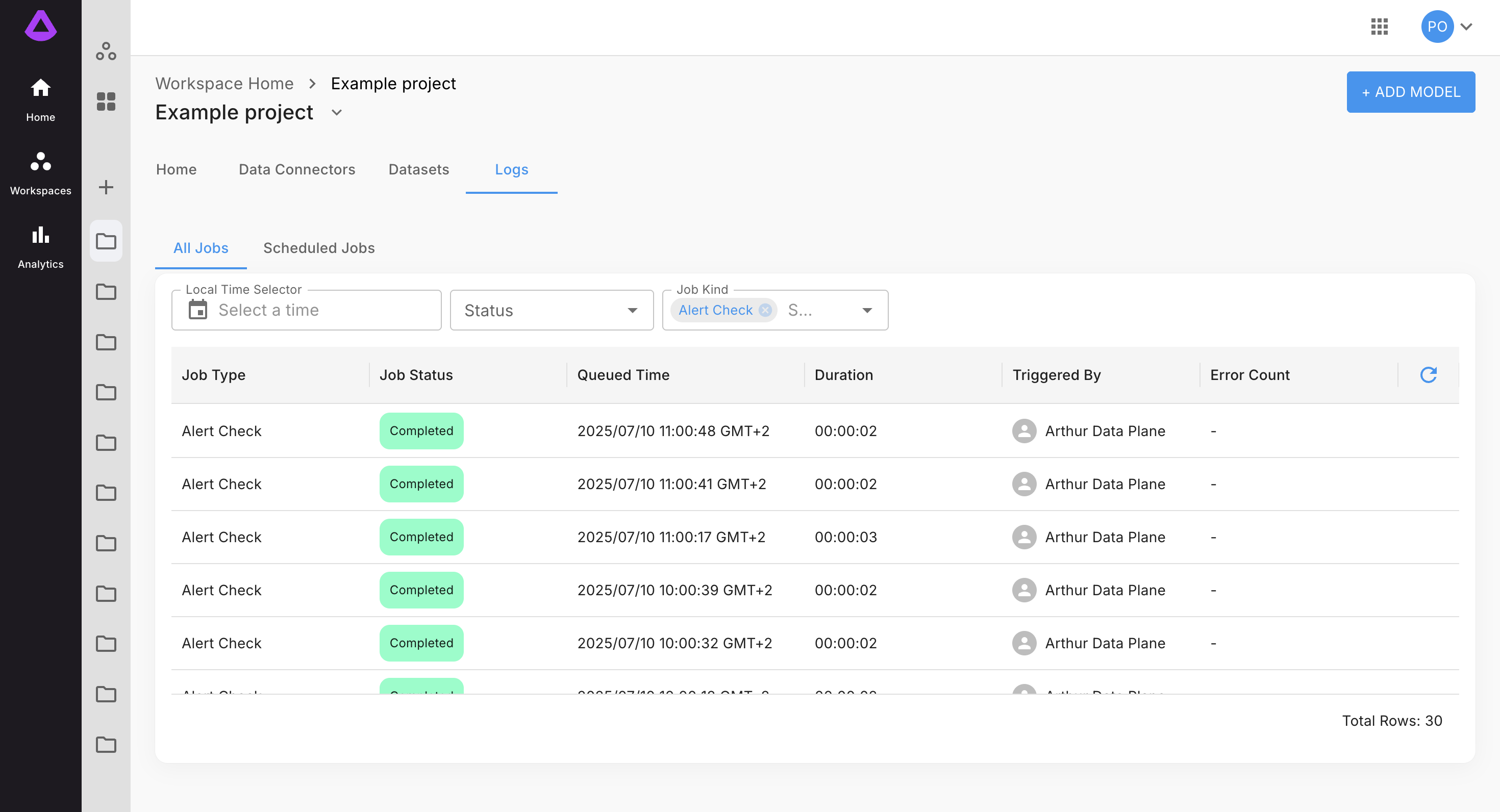Switch to Scheduled Jobs tab
The height and width of the screenshot is (812, 1500).
318,248
